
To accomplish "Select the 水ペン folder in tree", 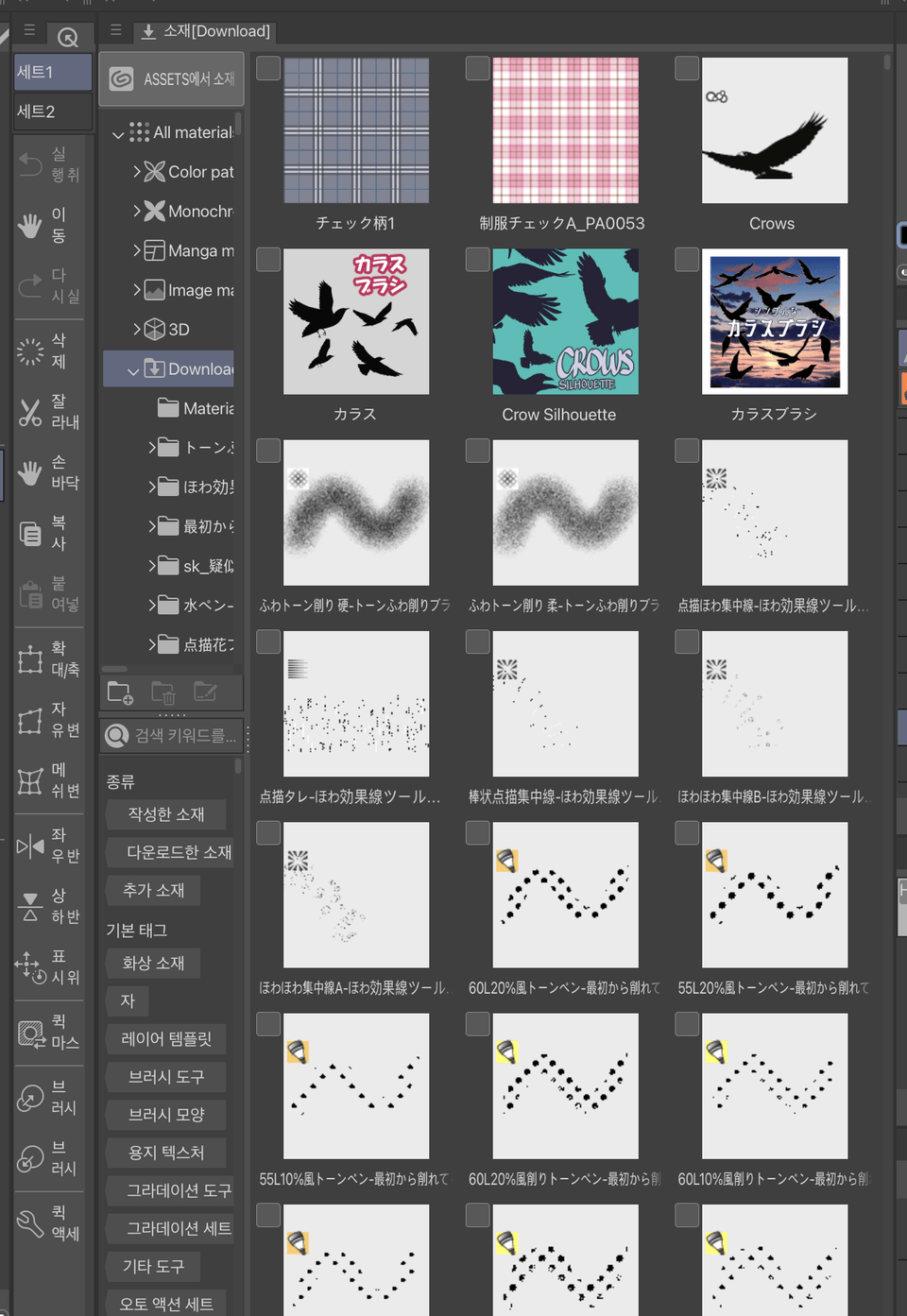I will (196, 605).
